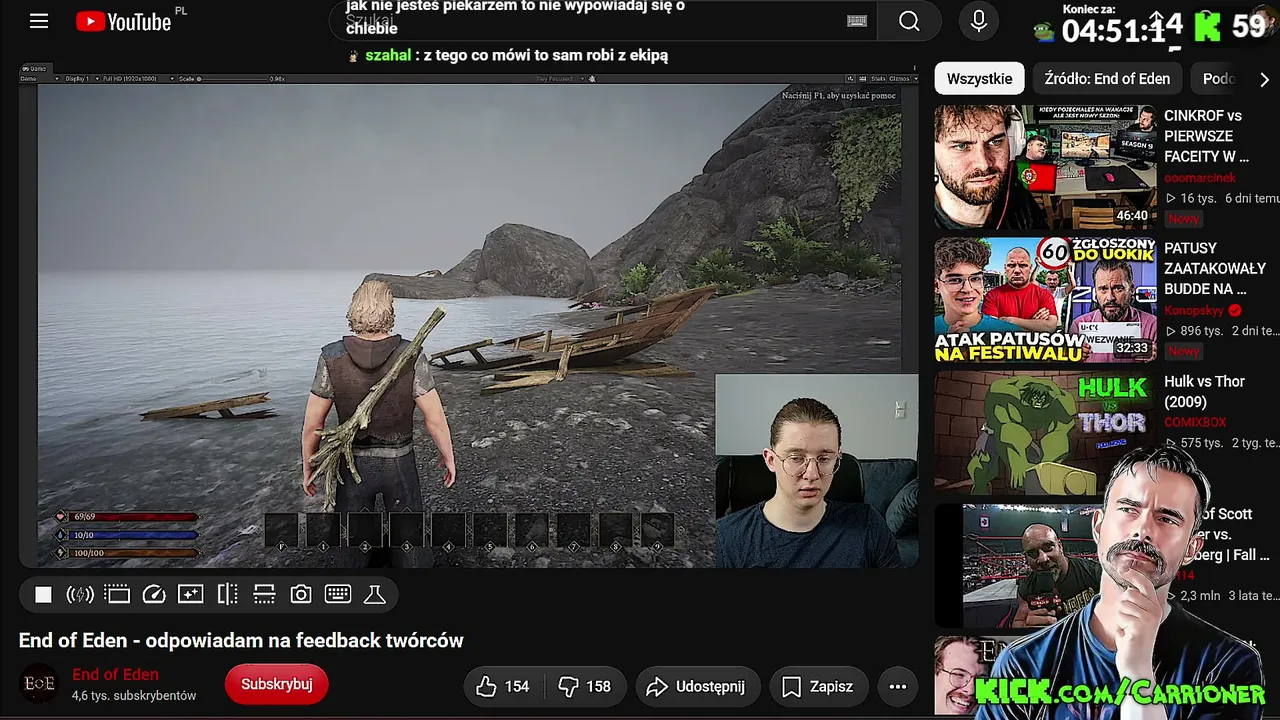Image resolution: width=1280 pixels, height=720 pixels.
Task: Adjust the Scale slider in Unity game view
Action: [x=234, y=78]
